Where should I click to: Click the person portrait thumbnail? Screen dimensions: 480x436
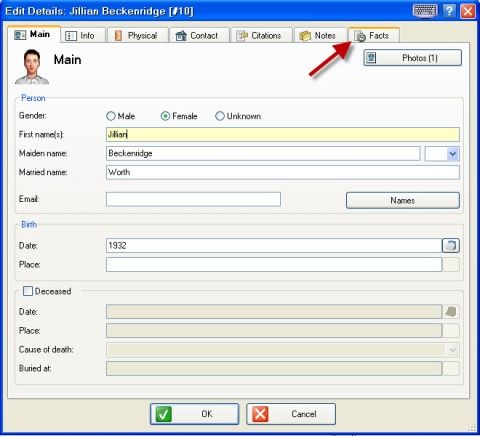coord(32,67)
